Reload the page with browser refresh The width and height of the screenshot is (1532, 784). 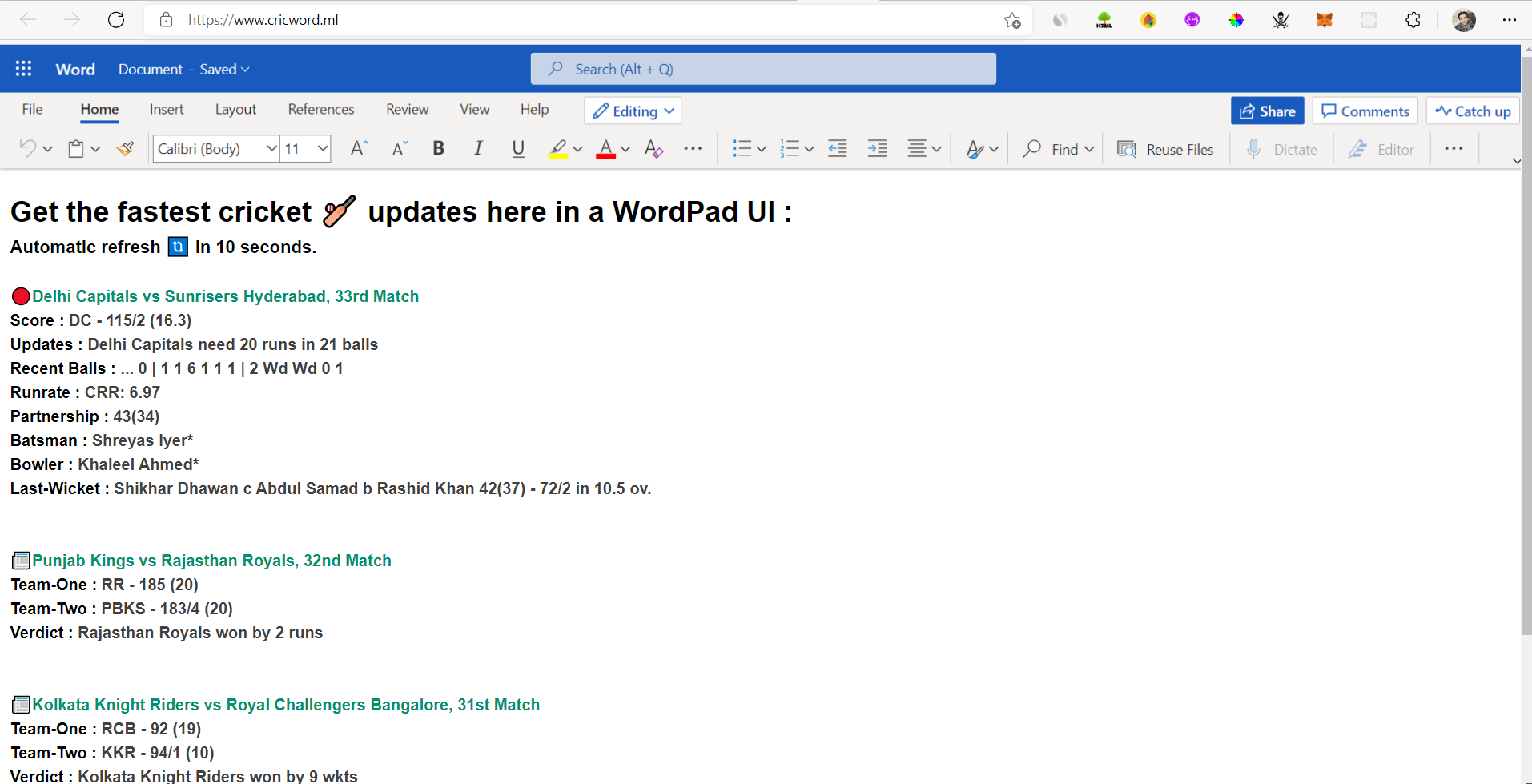[116, 20]
